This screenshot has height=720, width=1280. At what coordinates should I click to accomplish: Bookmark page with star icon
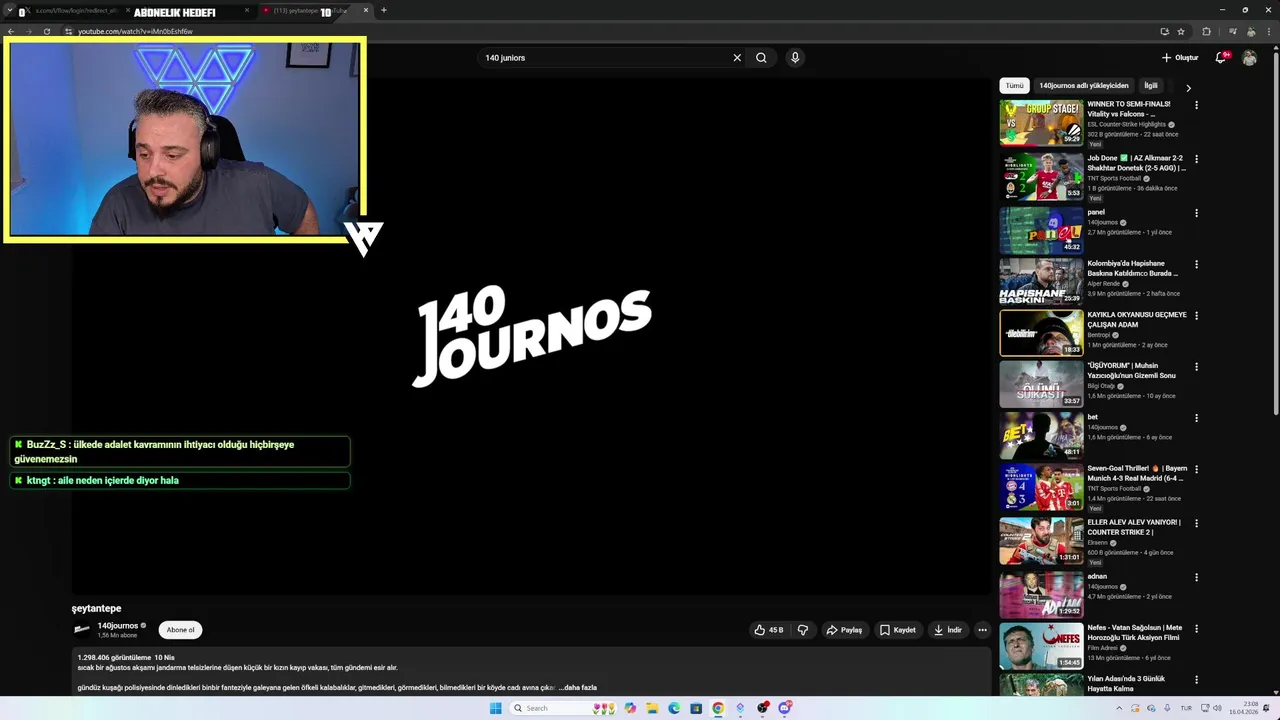pos(1181,31)
